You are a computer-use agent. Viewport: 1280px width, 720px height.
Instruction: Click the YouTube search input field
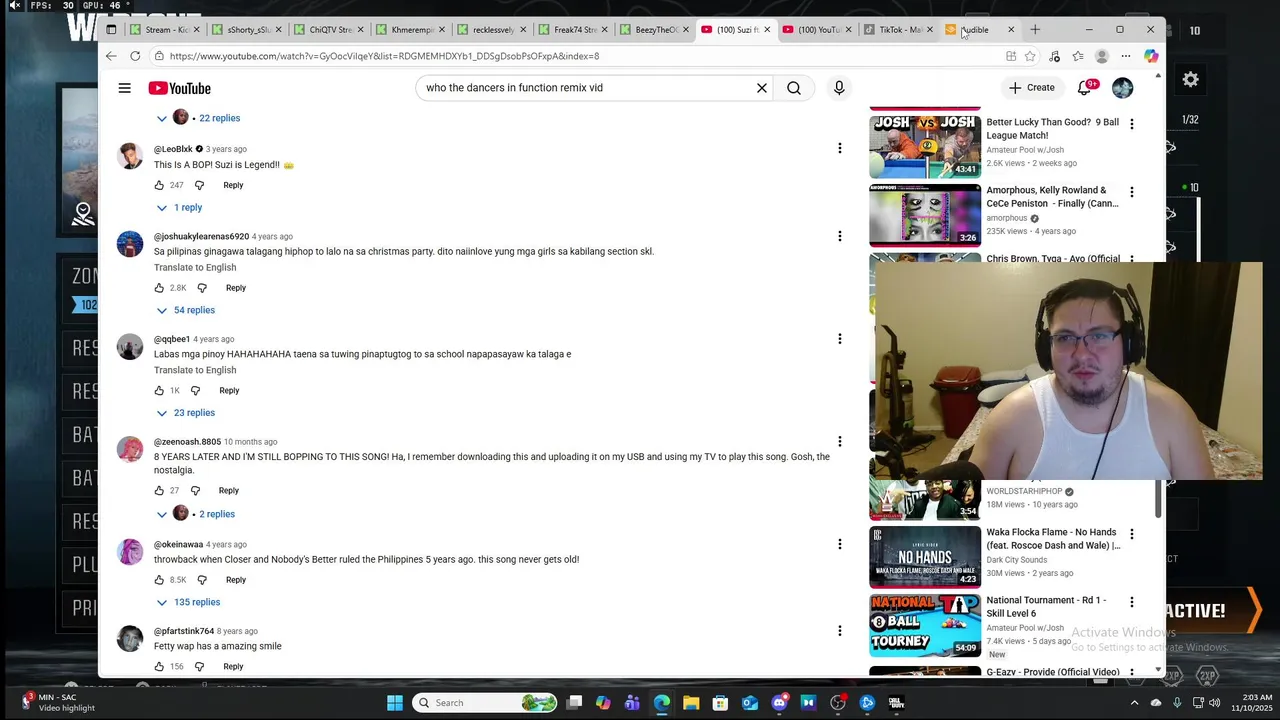[588, 88]
